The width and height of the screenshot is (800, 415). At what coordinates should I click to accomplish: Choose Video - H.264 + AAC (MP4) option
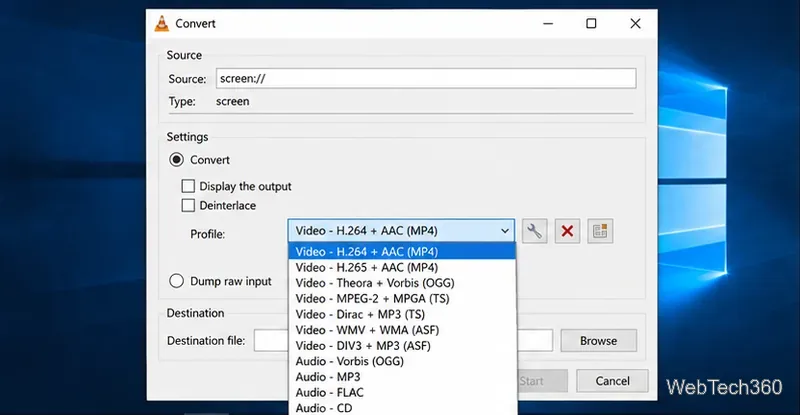[402, 251]
